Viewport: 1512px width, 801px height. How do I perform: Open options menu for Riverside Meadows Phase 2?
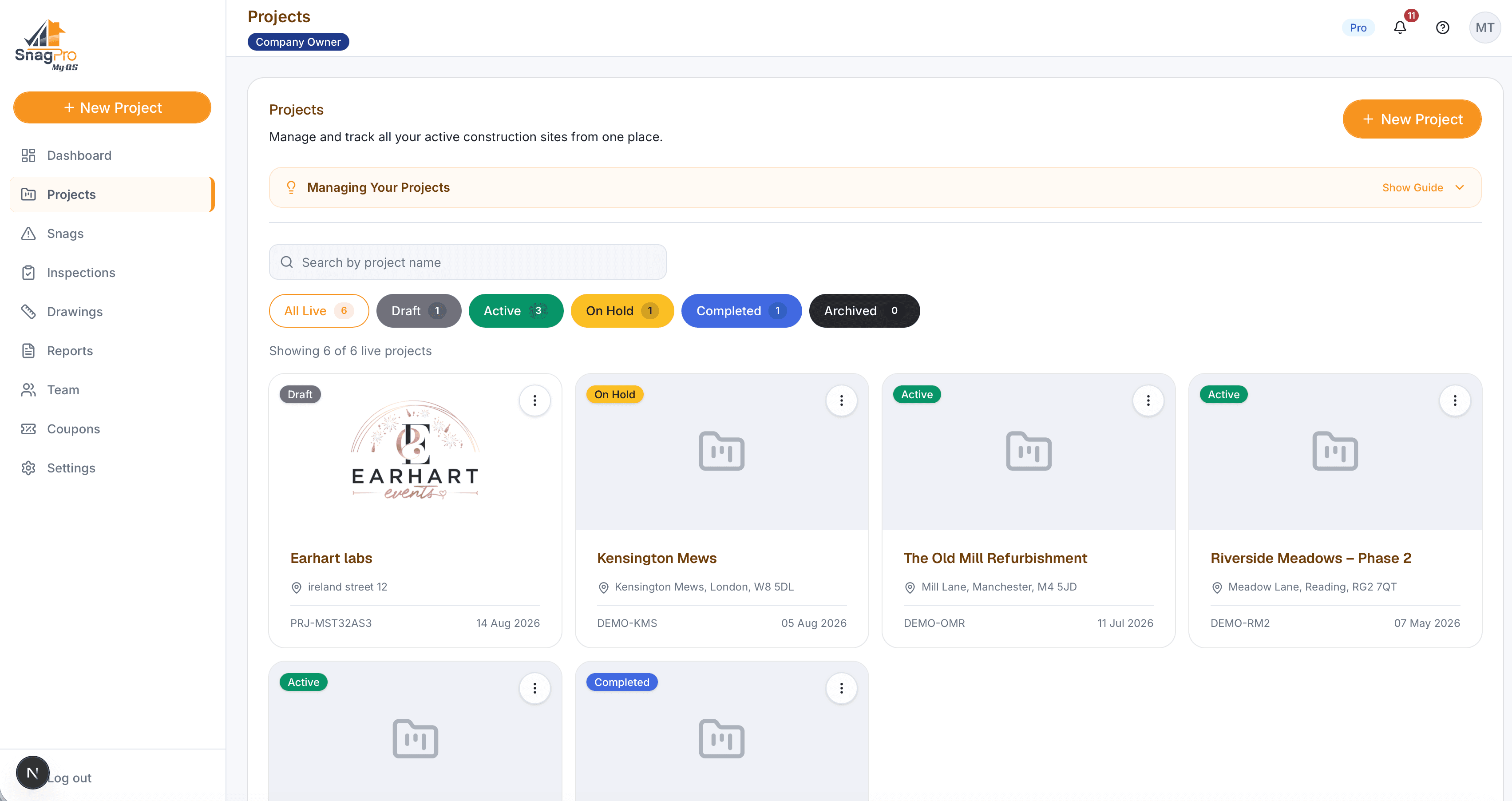click(1455, 400)
